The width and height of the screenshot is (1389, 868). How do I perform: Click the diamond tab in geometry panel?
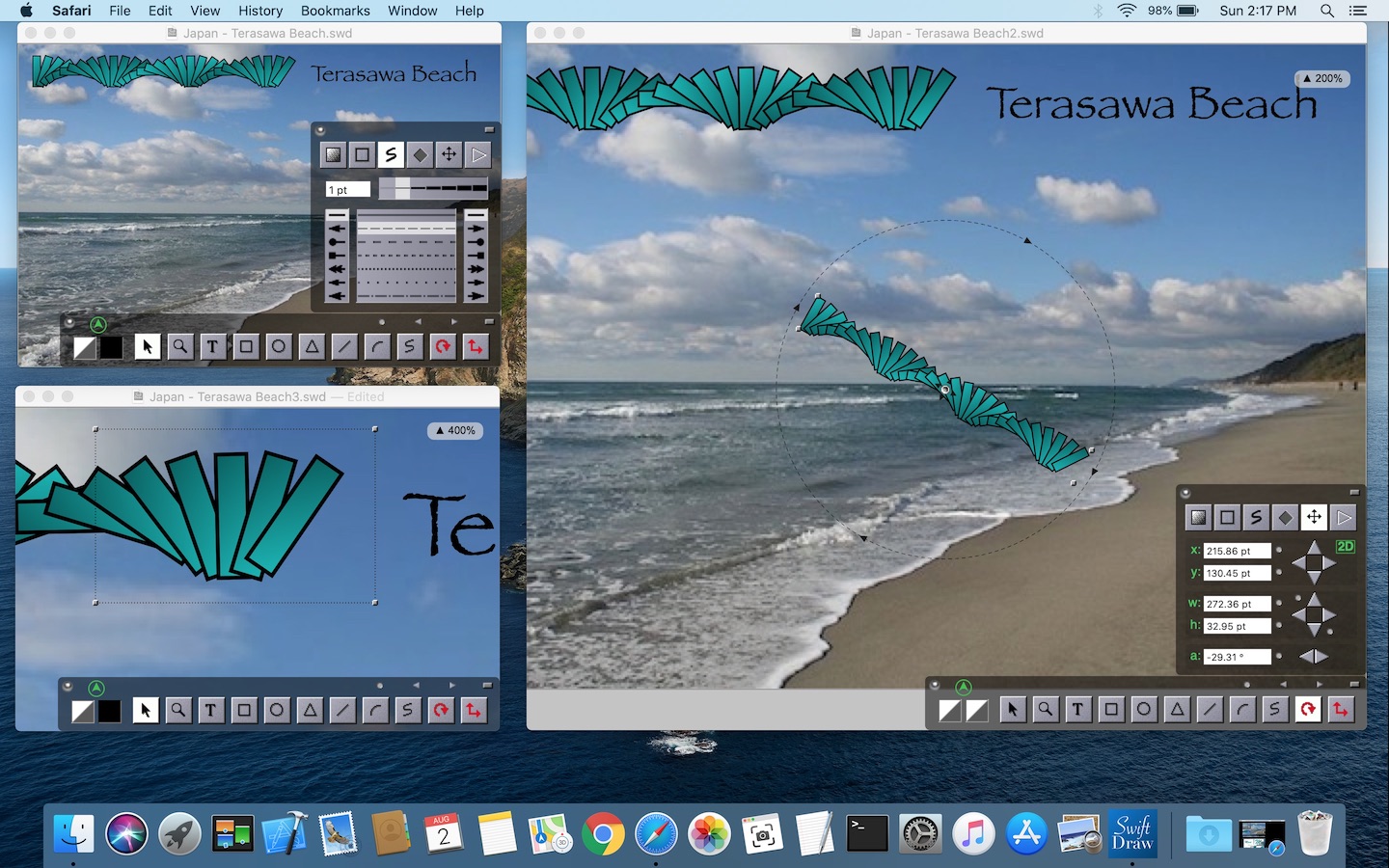[1285, 518]
